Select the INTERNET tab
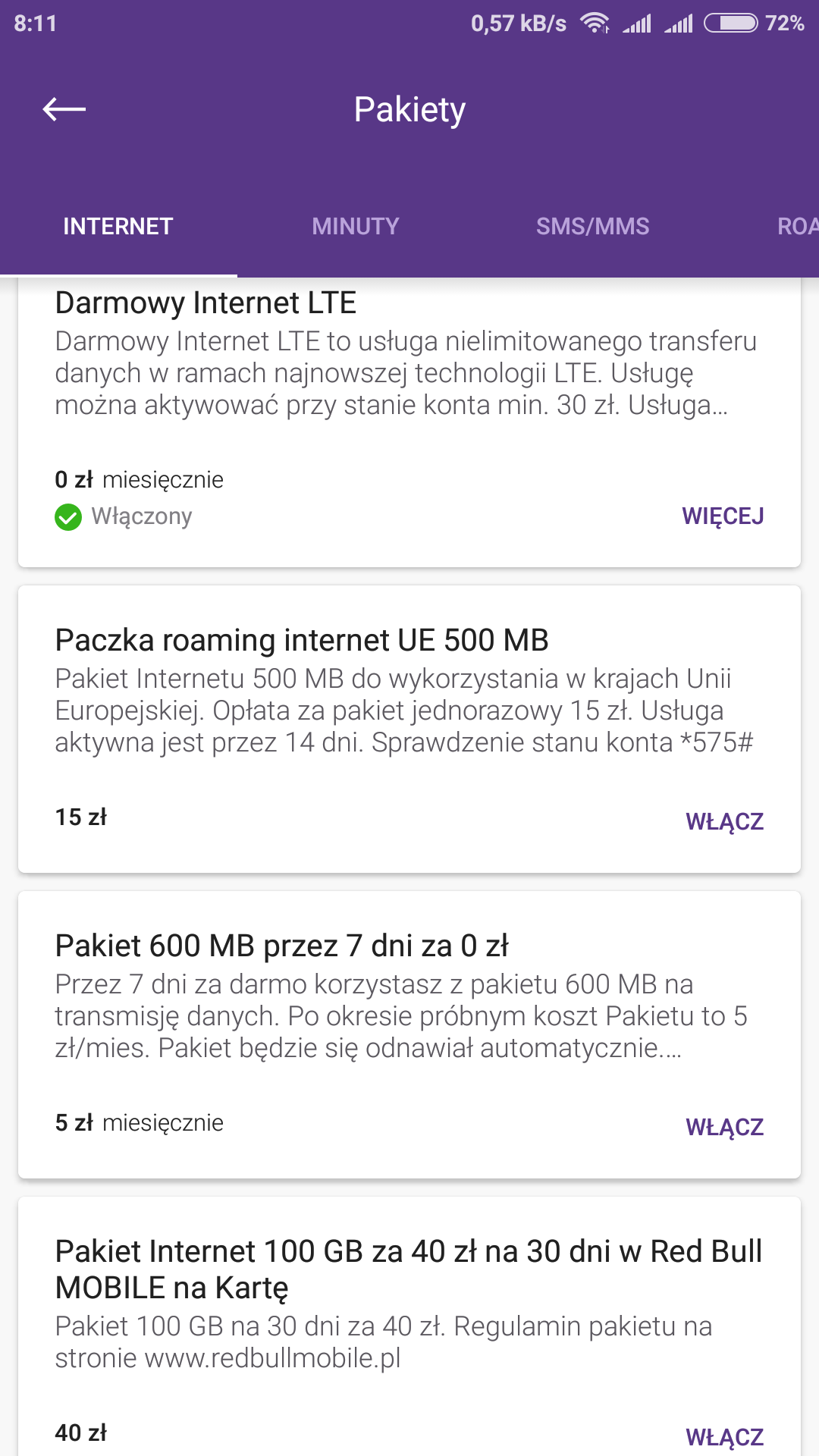Image resolution: width=819 pixels, height=1456 pixels. point(118,226)
